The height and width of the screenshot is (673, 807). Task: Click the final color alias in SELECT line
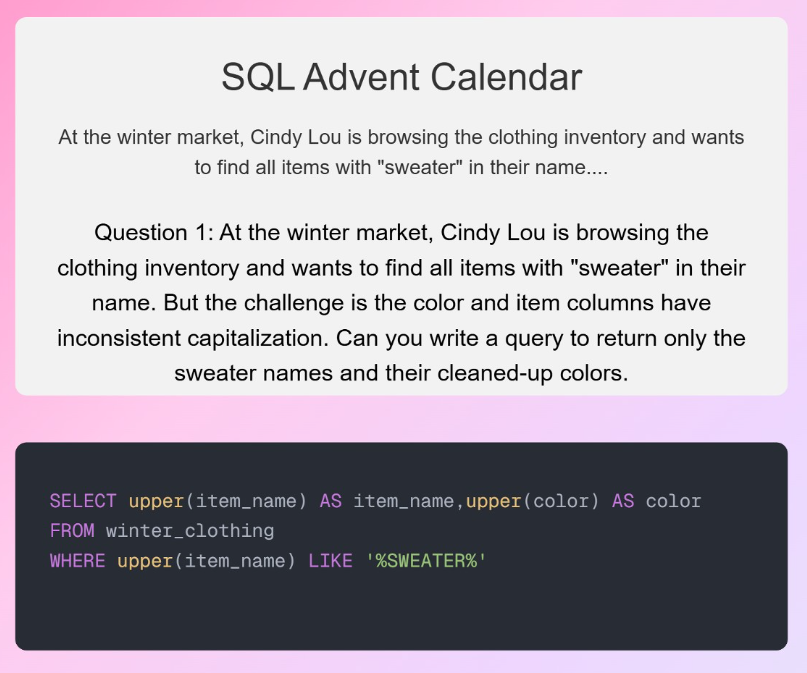click(673, 501)
